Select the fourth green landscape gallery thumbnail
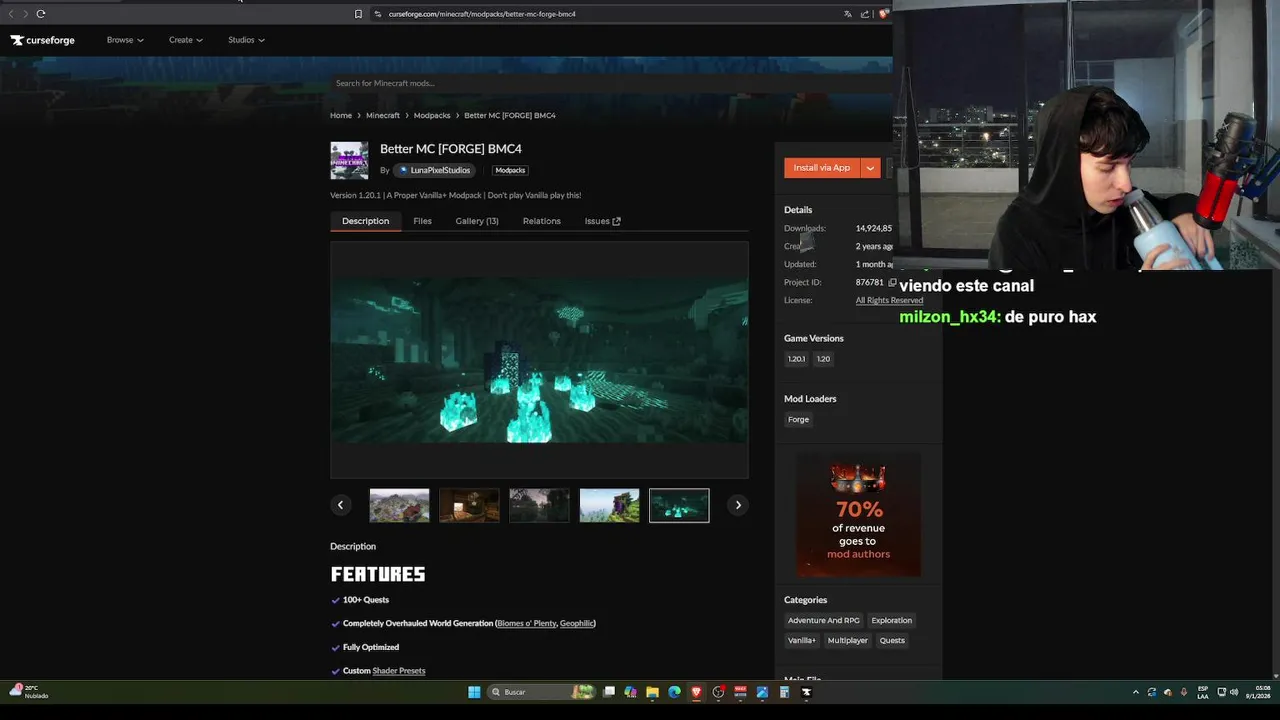Viewport: 1280px width, 720px height. coord(609,505)
